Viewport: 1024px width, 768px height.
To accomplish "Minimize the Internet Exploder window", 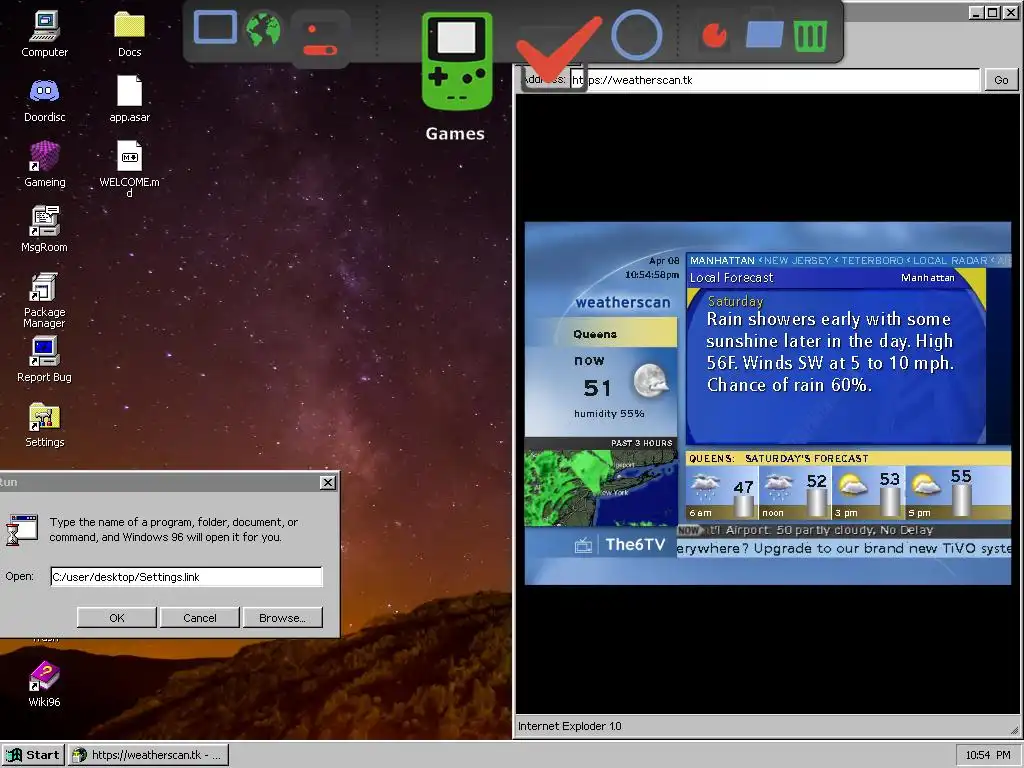I will [976, 12].
